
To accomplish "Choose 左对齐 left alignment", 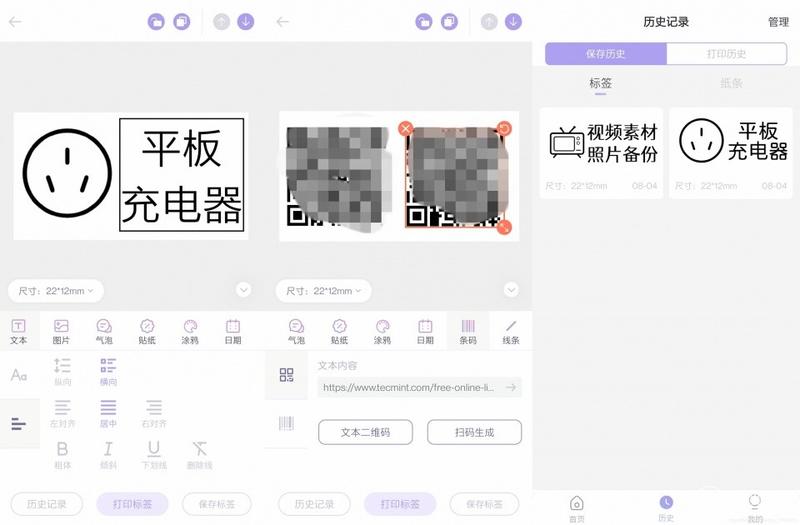I will coord(62,413).
